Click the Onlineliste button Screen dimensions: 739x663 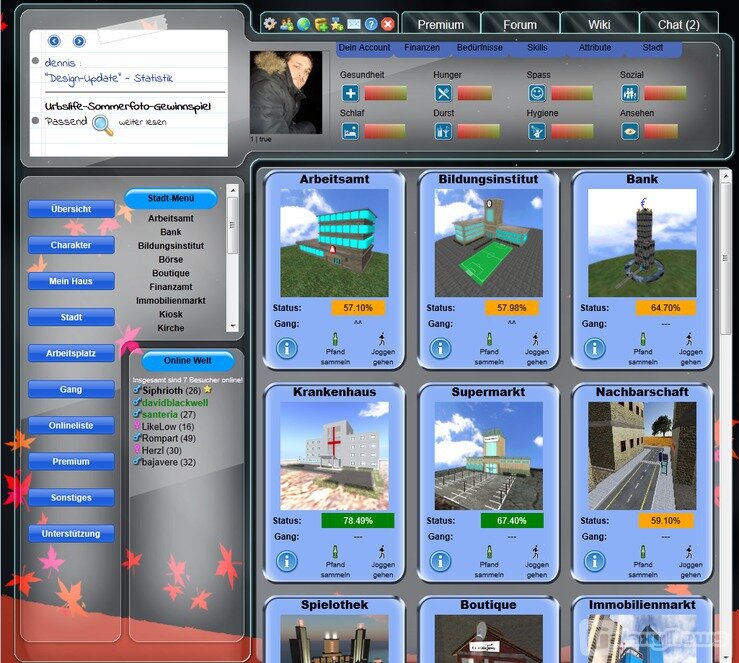(x=71, y=425)
